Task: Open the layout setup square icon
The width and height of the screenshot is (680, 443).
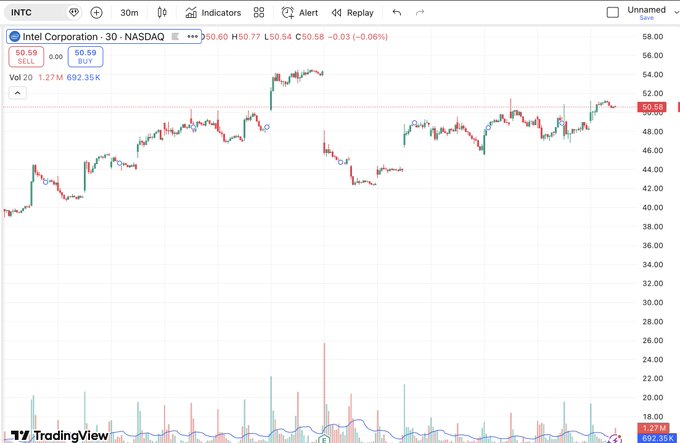Action: pyautogui.click(x=613, y=13)
